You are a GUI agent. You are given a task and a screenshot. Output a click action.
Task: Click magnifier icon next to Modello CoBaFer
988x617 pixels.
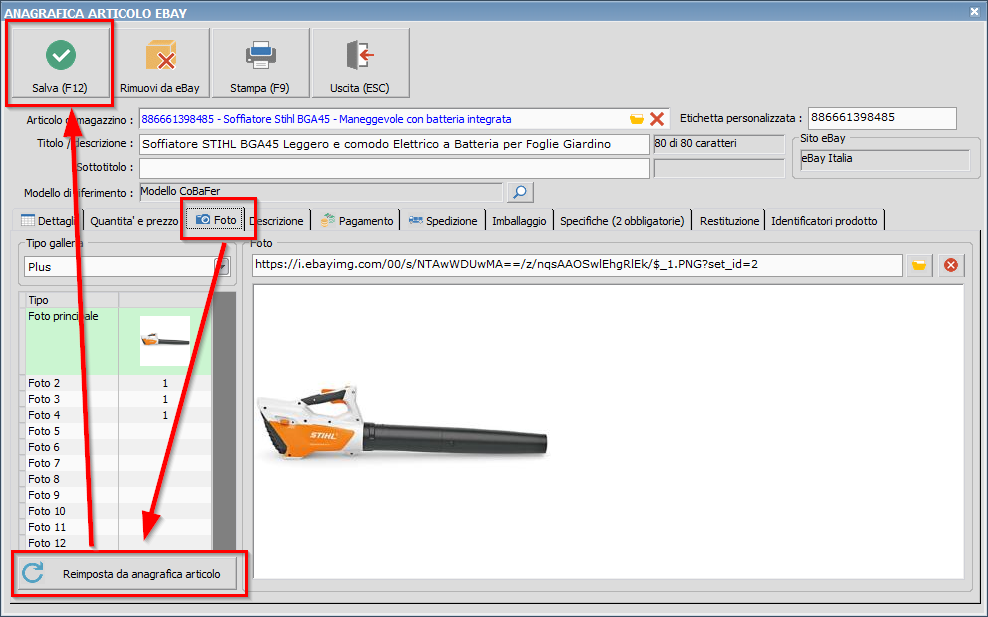[x=520, y=192]
